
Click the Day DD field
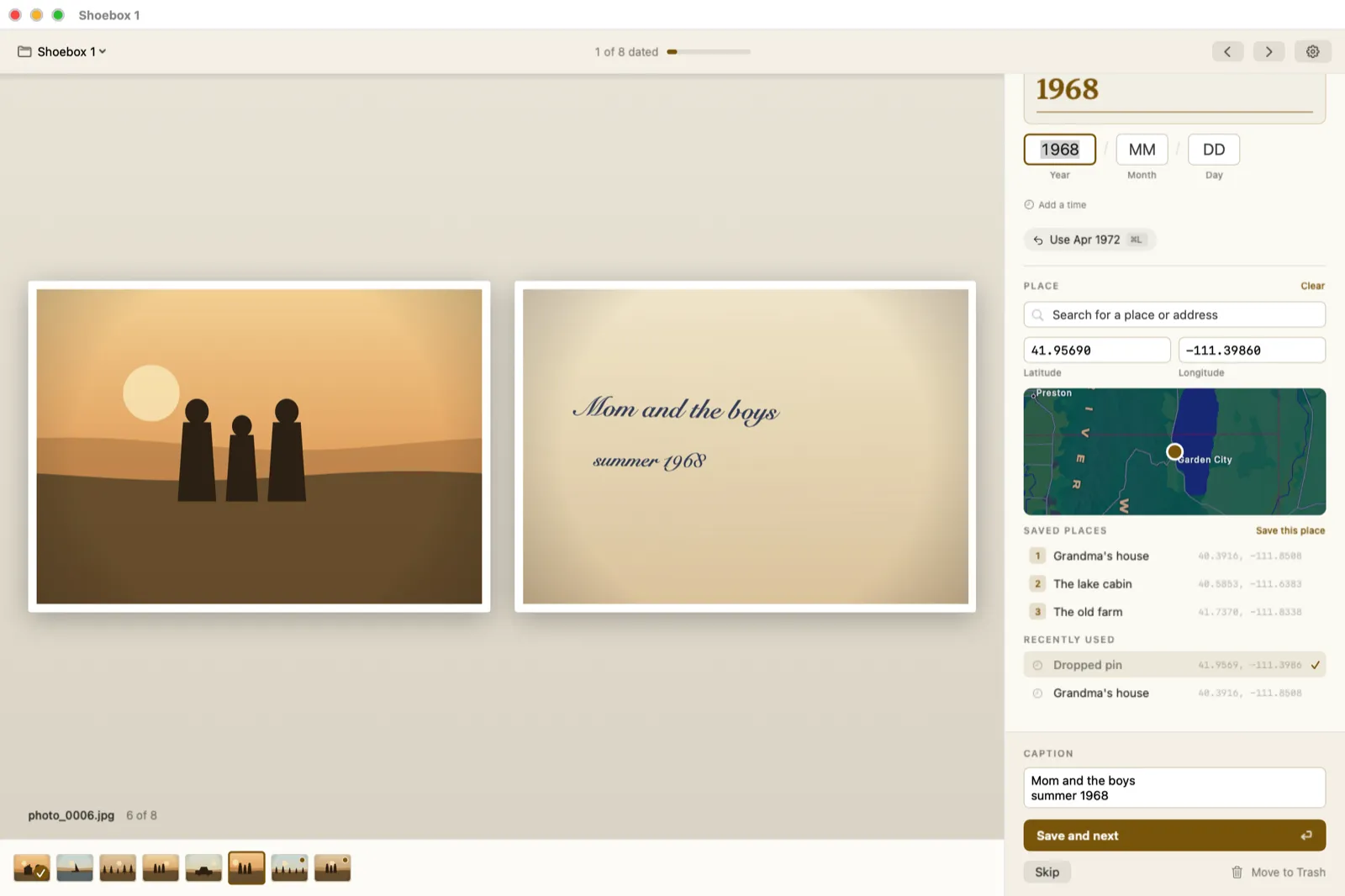tap(1214, 150)
